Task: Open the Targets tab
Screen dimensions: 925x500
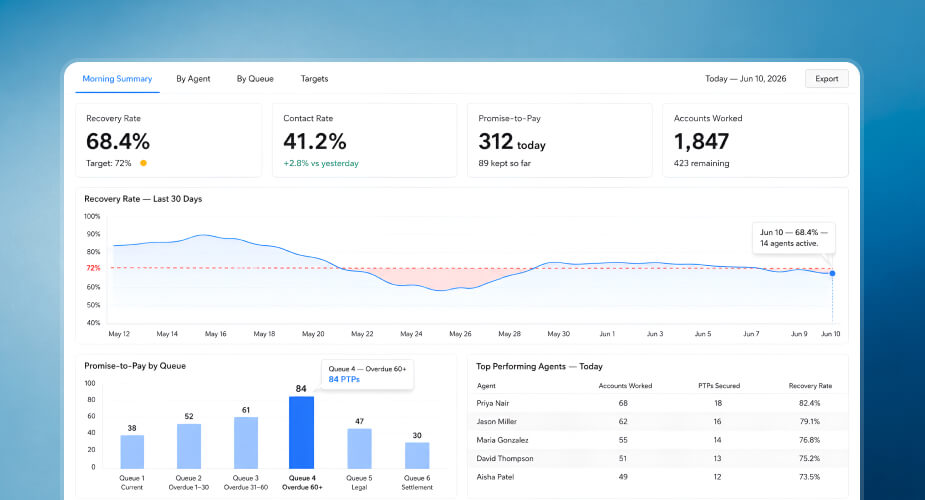Action: pyautogui.click(x=314, y=78)
